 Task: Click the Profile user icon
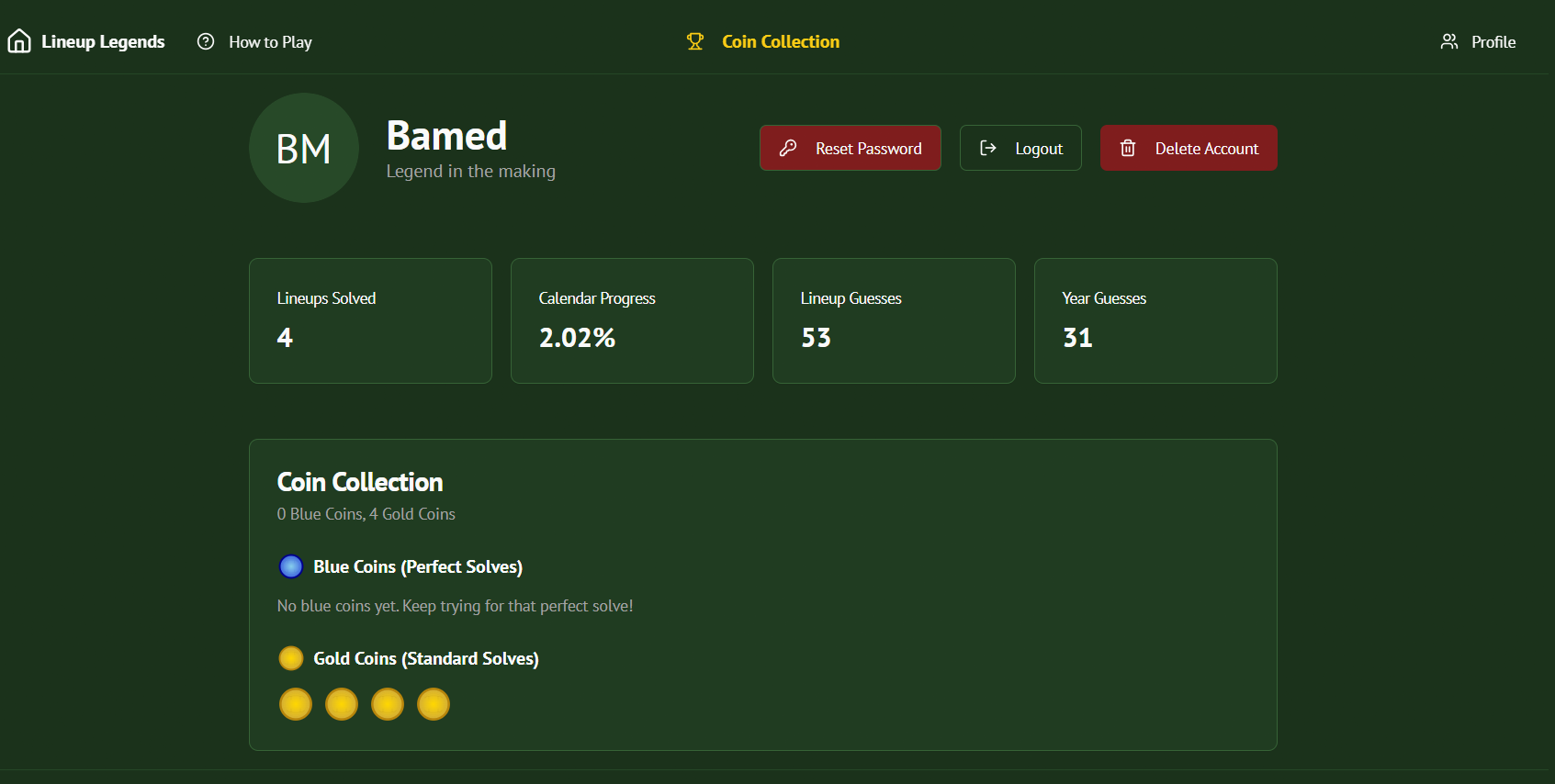tap(1449, 41)
